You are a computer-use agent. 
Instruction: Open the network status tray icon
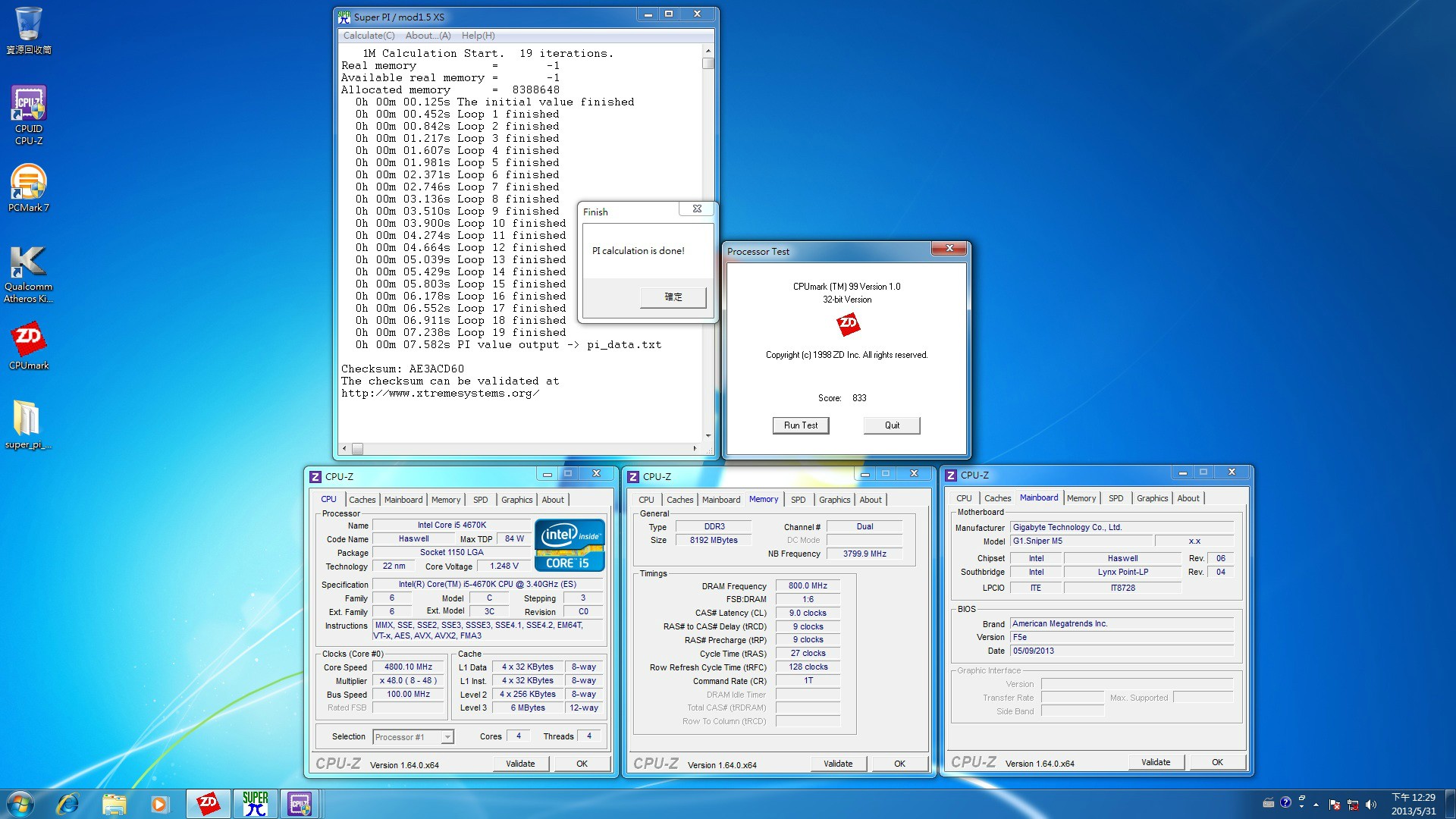click(x=1353, y=805)
